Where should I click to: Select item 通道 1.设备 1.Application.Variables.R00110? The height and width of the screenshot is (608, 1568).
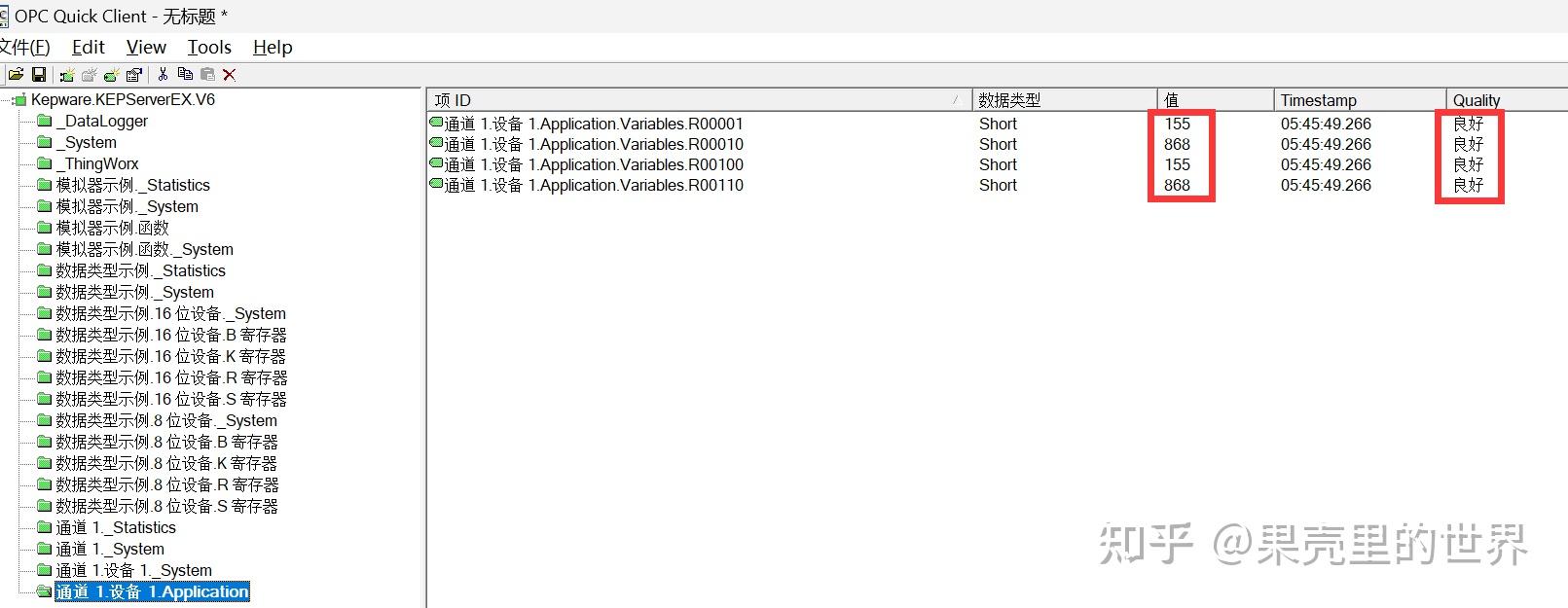[594, 185]
